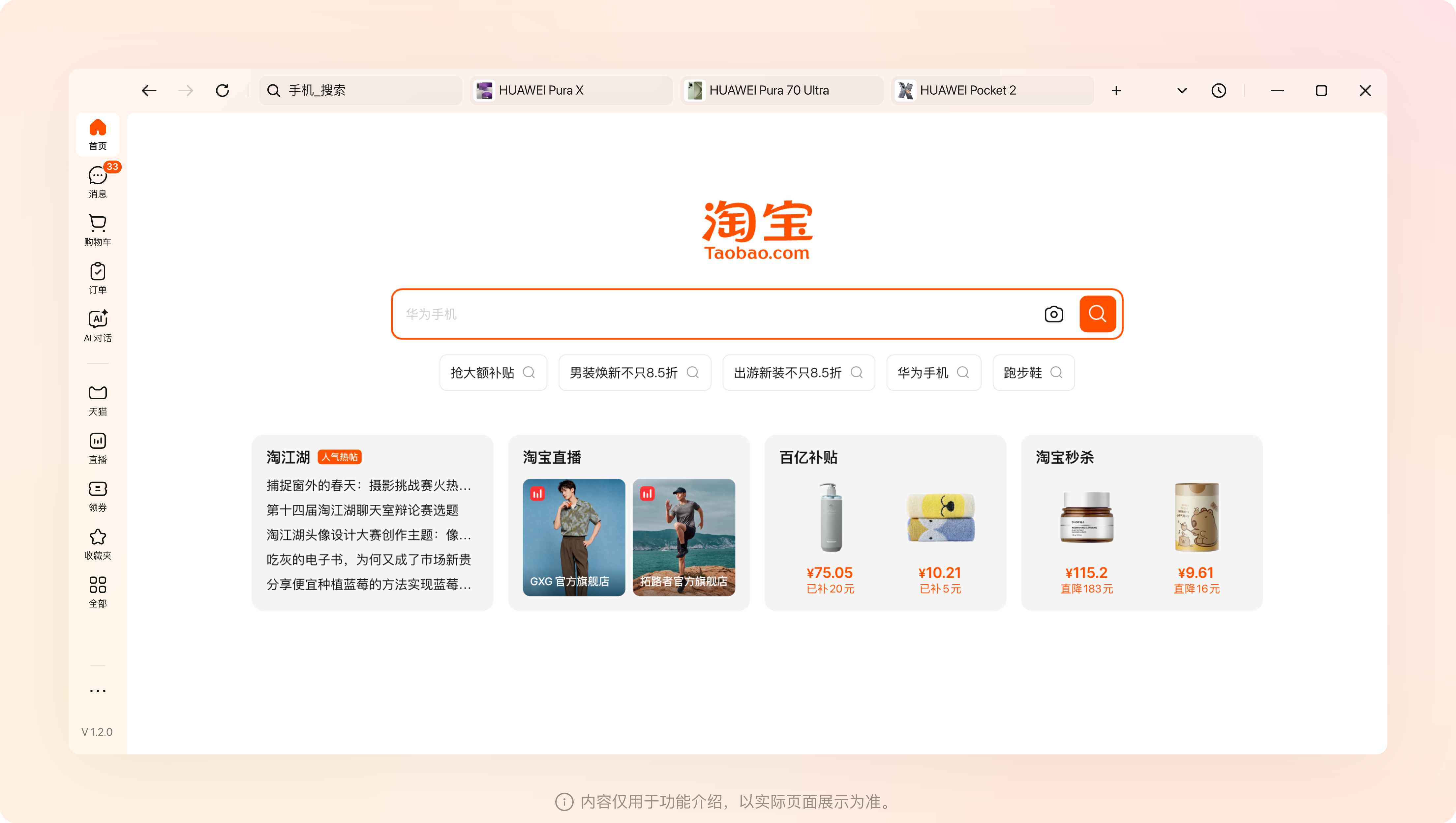Search the 华为手机 hot keyword tag

coord(933,373)
